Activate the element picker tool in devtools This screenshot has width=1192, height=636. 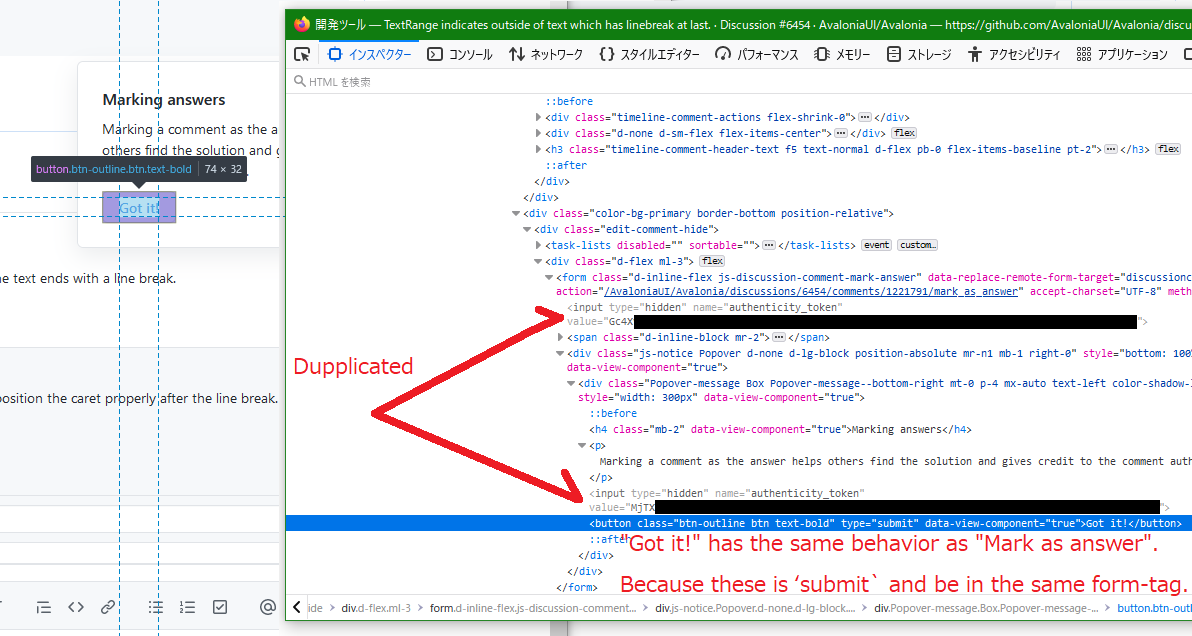(x=302, y=55)
